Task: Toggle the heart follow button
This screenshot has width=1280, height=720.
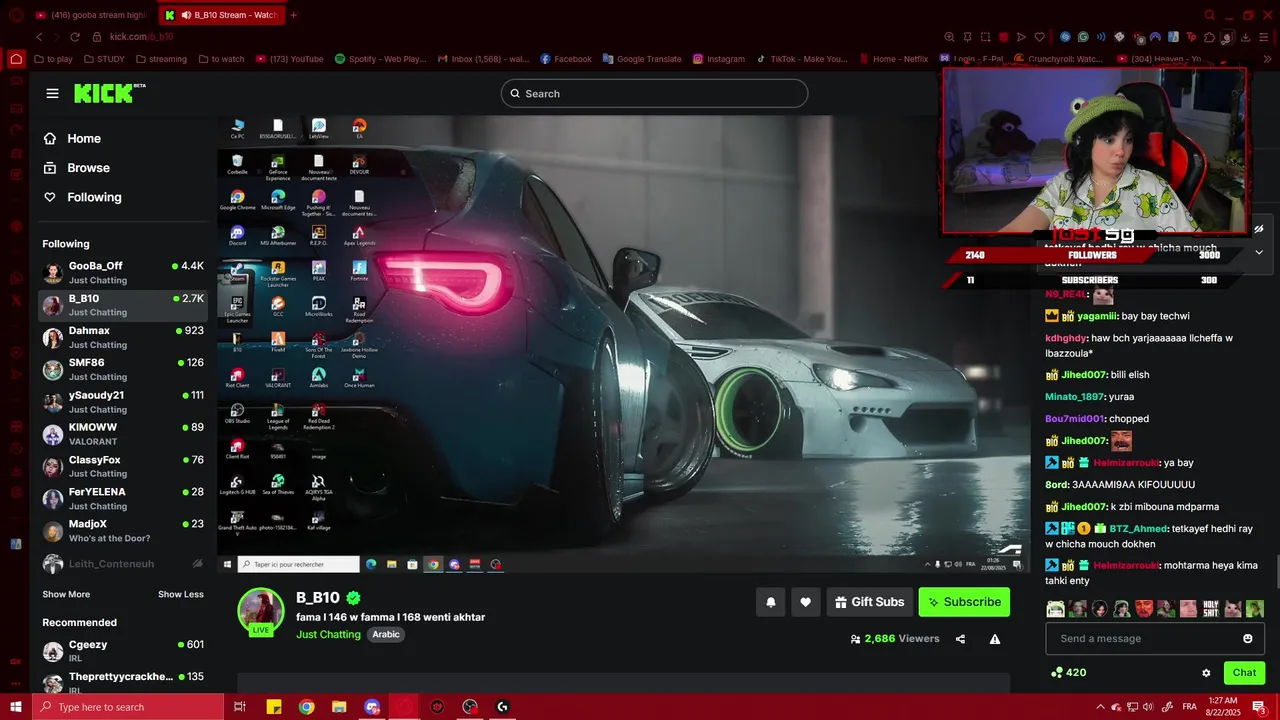Action: 806,602
